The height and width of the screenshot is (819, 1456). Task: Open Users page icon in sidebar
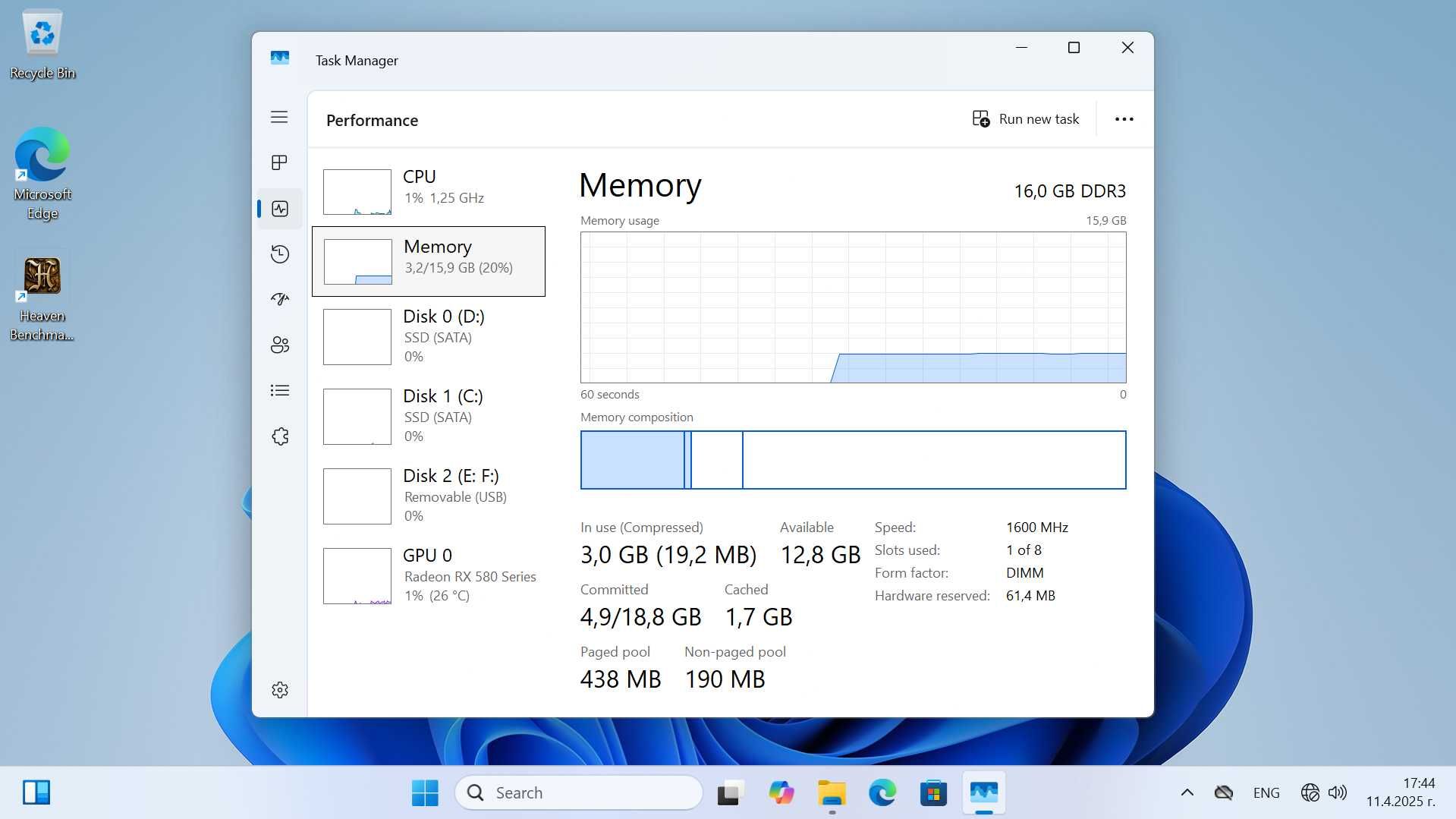279,345
